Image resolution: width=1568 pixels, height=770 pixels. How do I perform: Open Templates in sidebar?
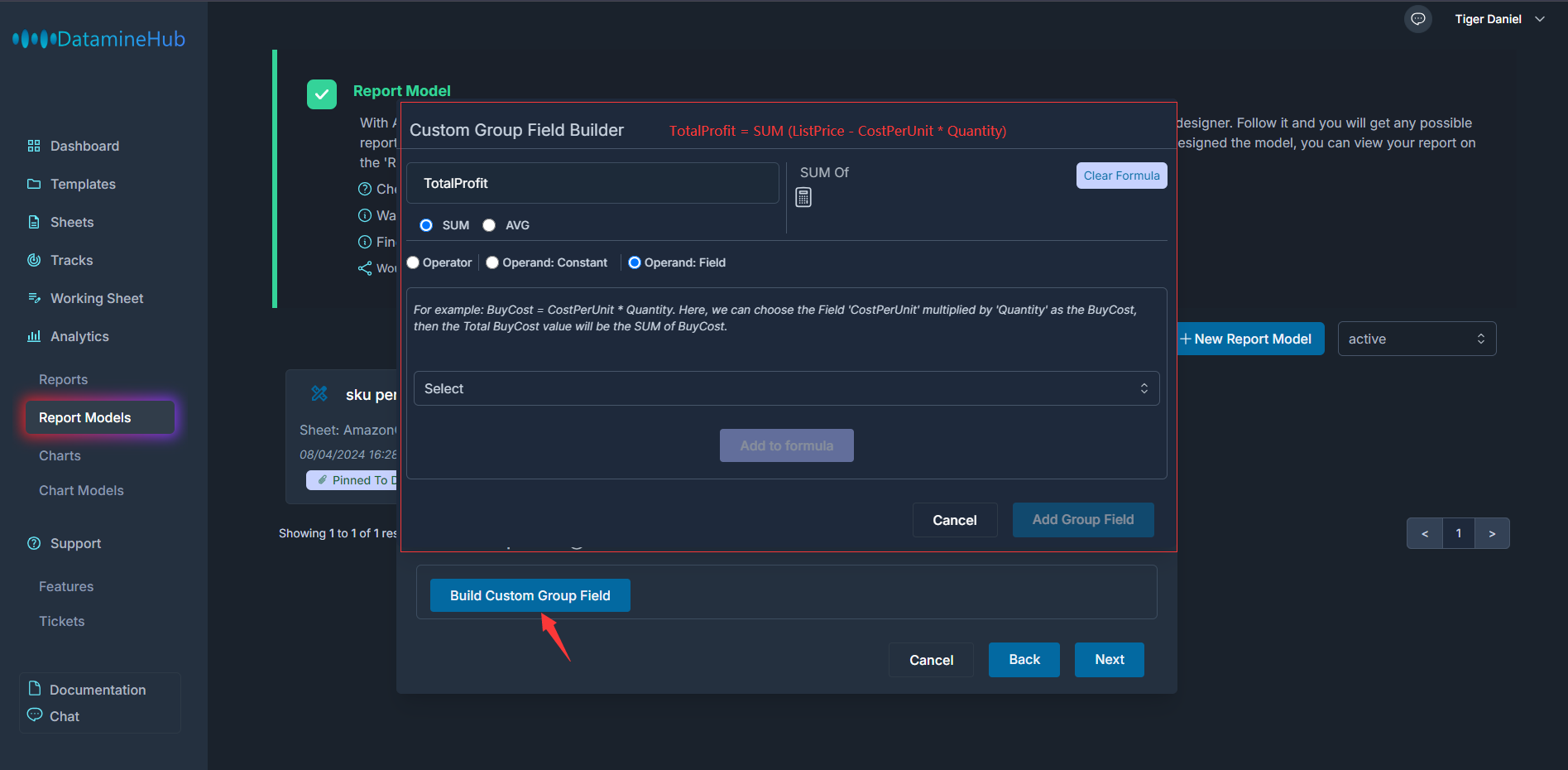pyautogui.click(x=83, y=184)
